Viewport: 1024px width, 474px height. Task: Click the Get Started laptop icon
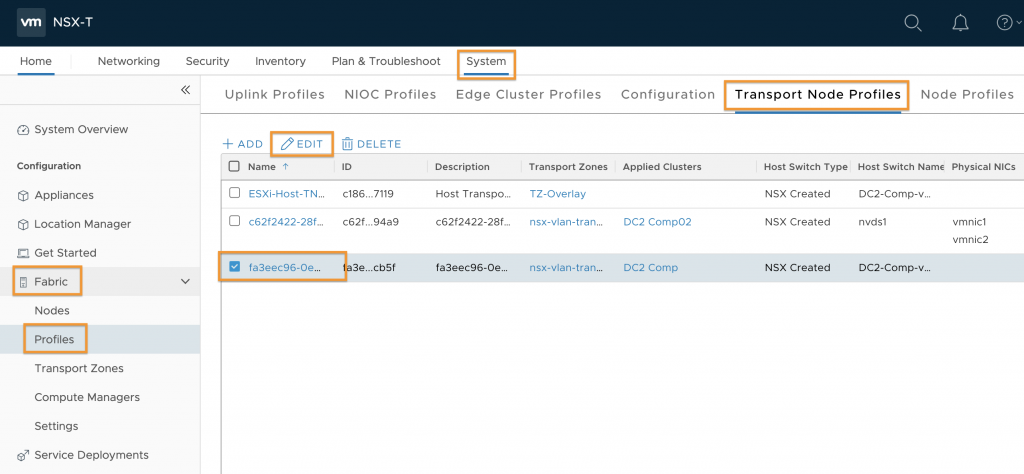tap(23, 253)
